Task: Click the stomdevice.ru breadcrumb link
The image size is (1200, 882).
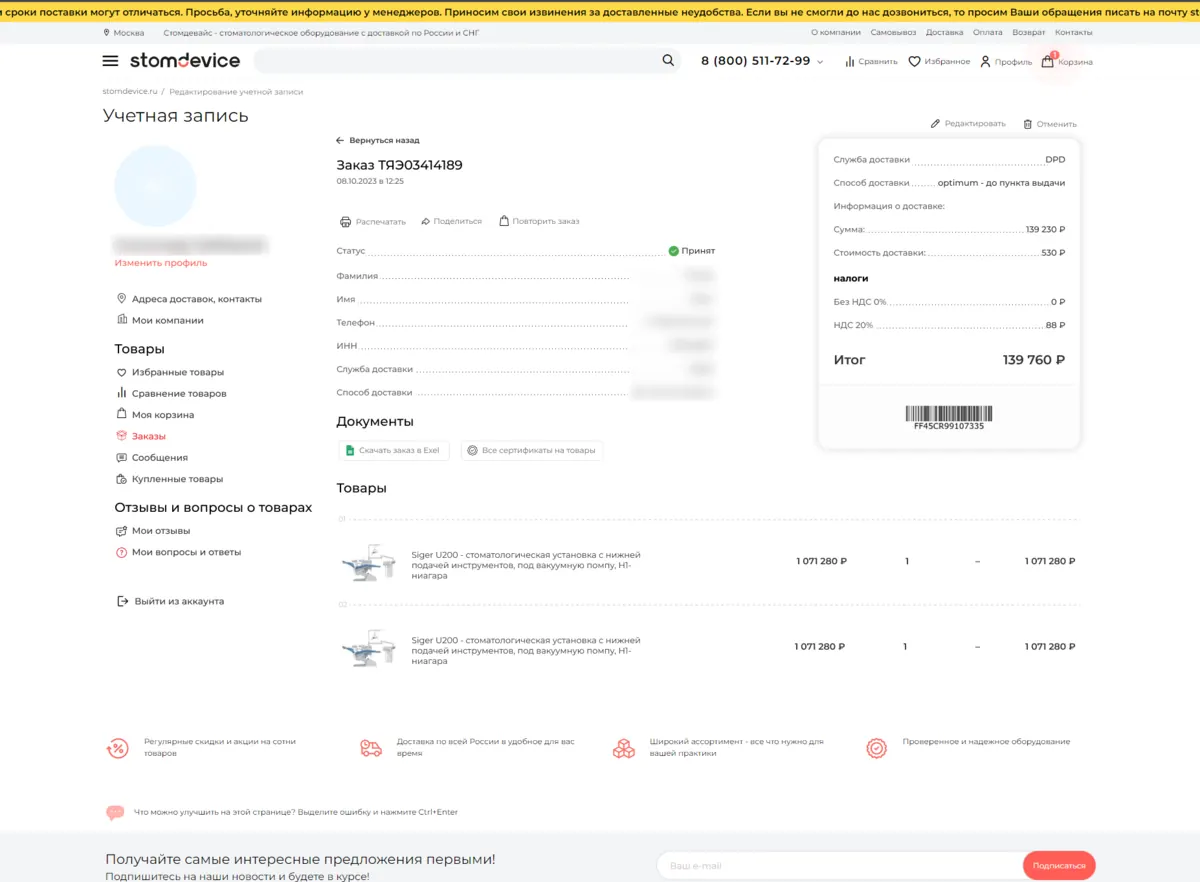Action: (x=130, y=92)
